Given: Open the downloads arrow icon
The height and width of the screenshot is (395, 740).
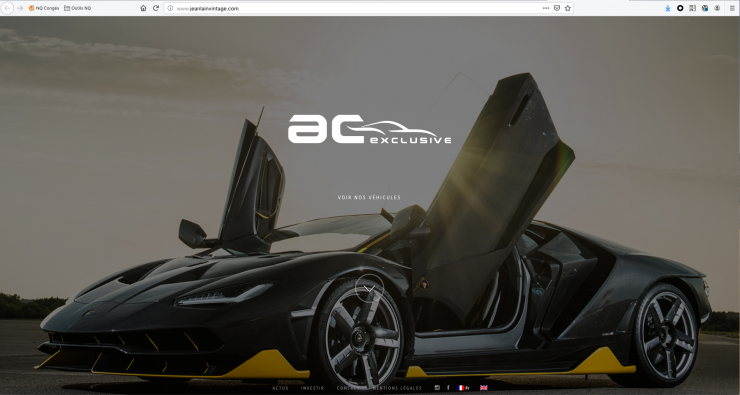Looking at the screenshot, I should coord(668,8).
